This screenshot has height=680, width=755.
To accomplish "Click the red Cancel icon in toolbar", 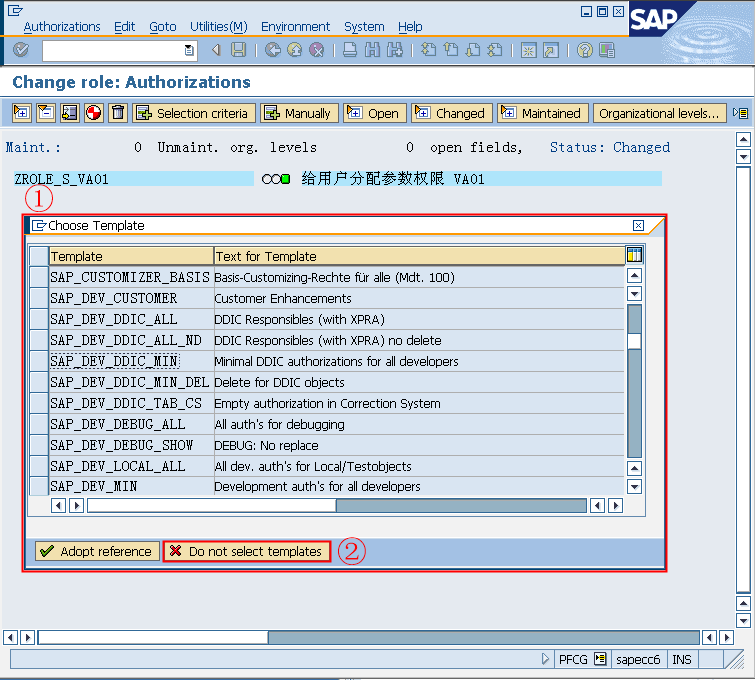I will tap(316, 50).
